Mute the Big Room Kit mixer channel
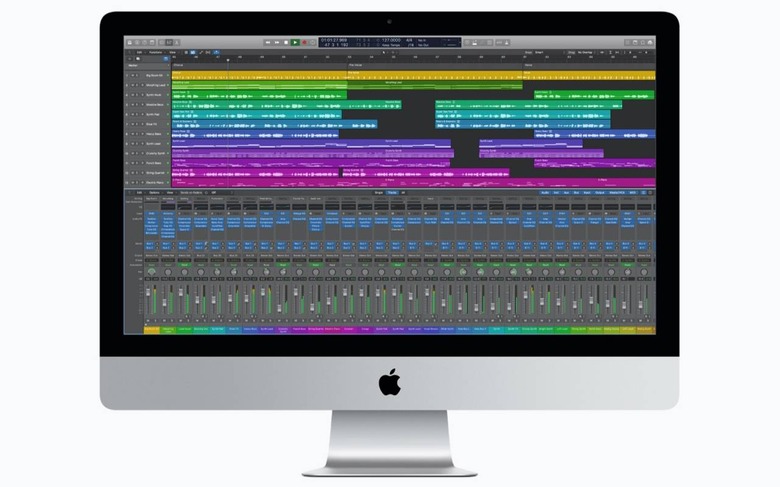Viewport: 780px width, 487px height. [x=148, y=321]
